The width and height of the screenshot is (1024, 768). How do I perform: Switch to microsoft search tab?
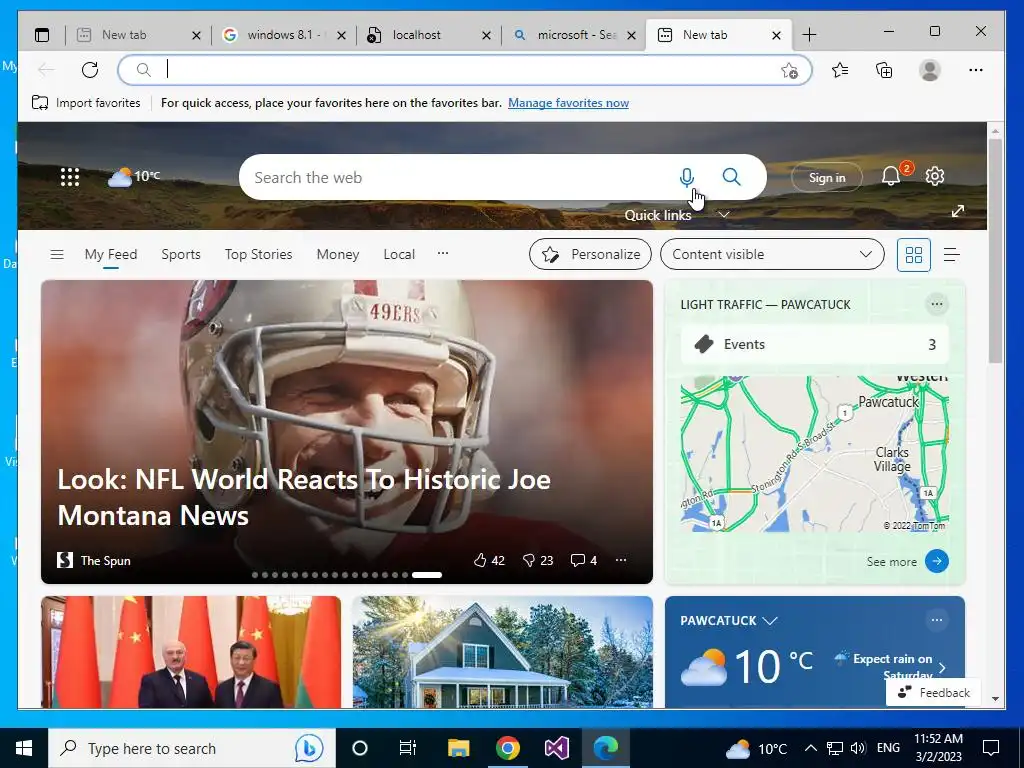click(x=574, y=35)
